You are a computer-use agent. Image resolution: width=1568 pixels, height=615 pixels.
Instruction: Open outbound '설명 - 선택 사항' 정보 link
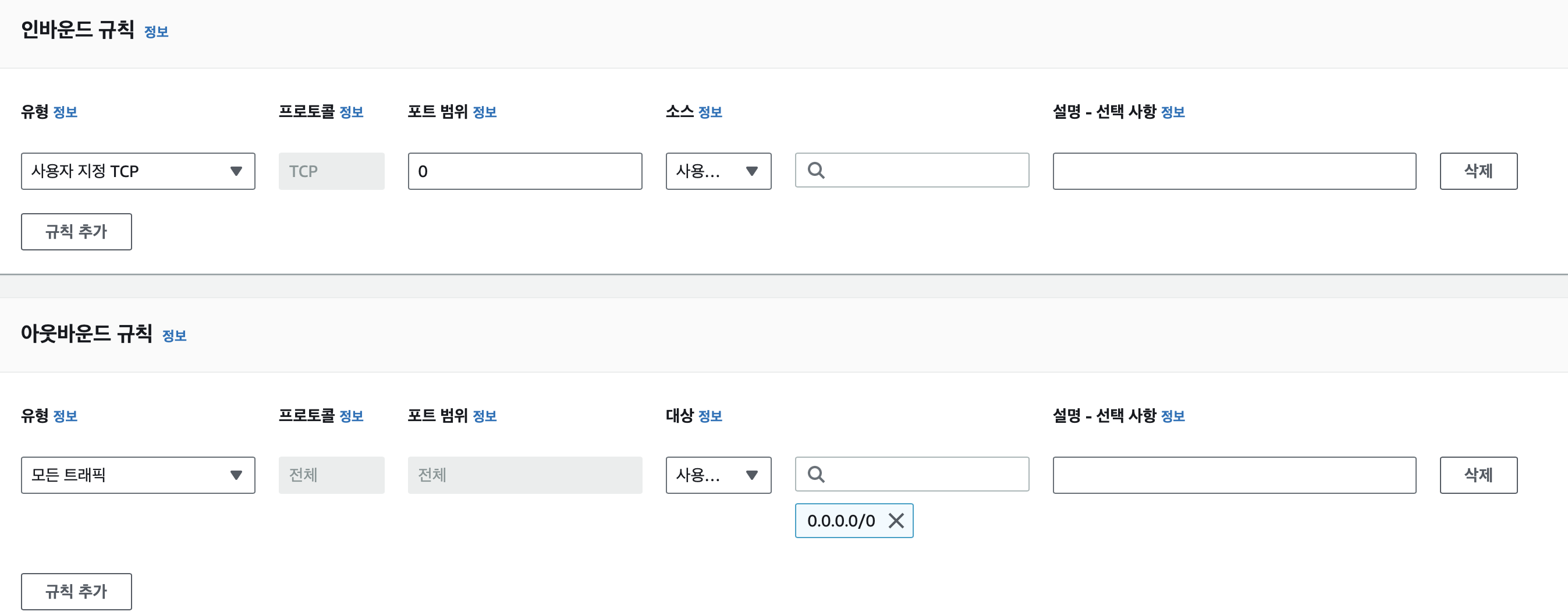1173,416
